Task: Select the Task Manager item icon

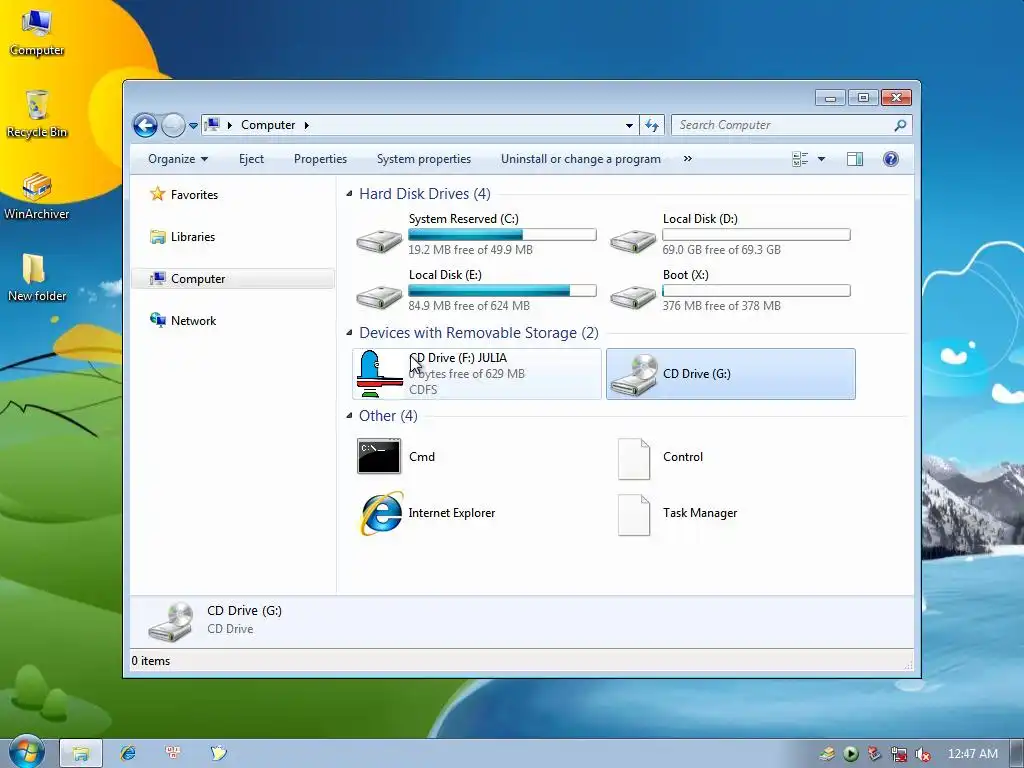Action: [x=633, y=515]
